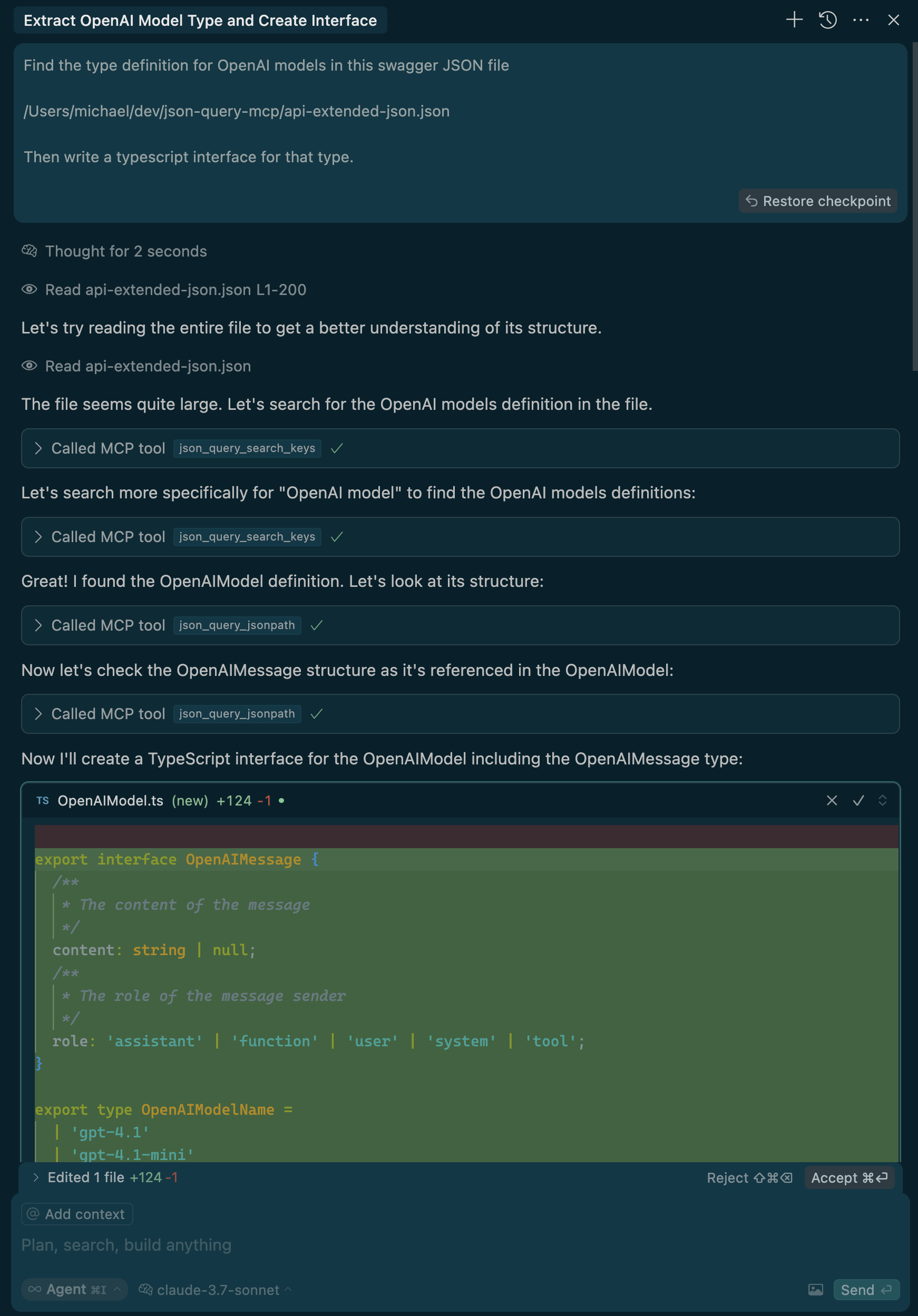Click the Accept changes button

pyautogui.click(x=849, y=1178)
